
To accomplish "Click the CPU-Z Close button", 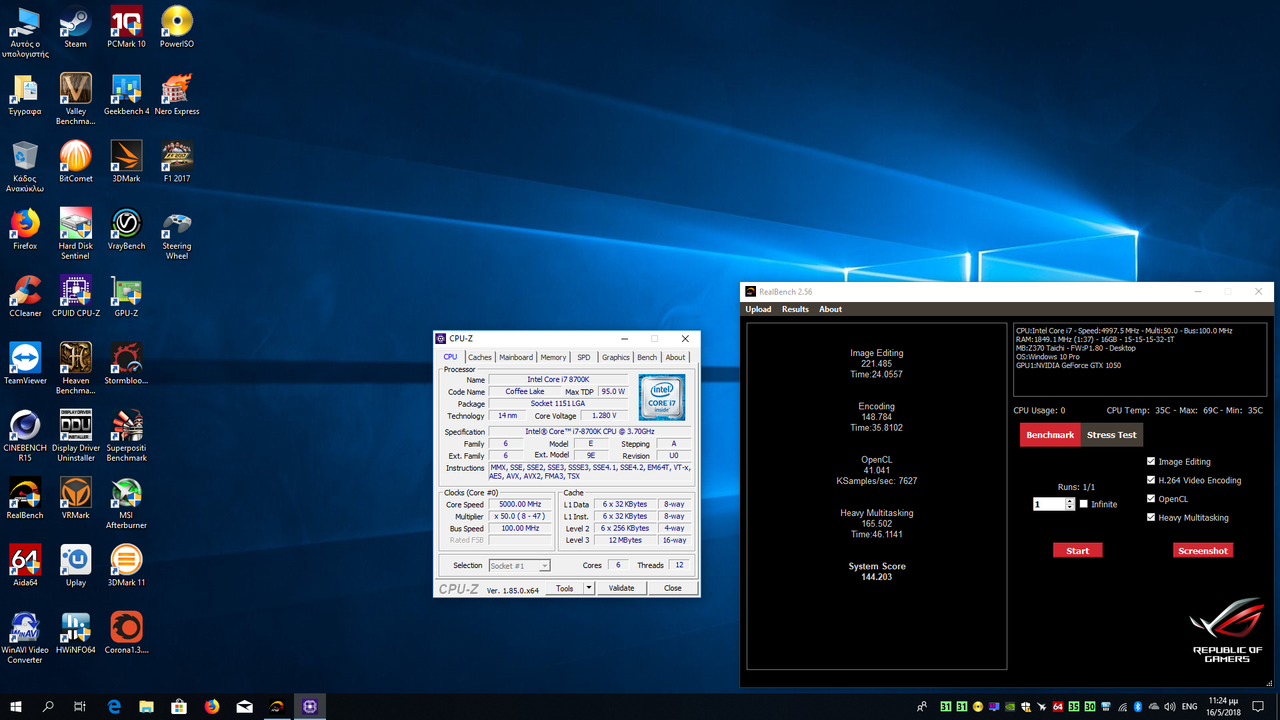I will click(673, 588).
